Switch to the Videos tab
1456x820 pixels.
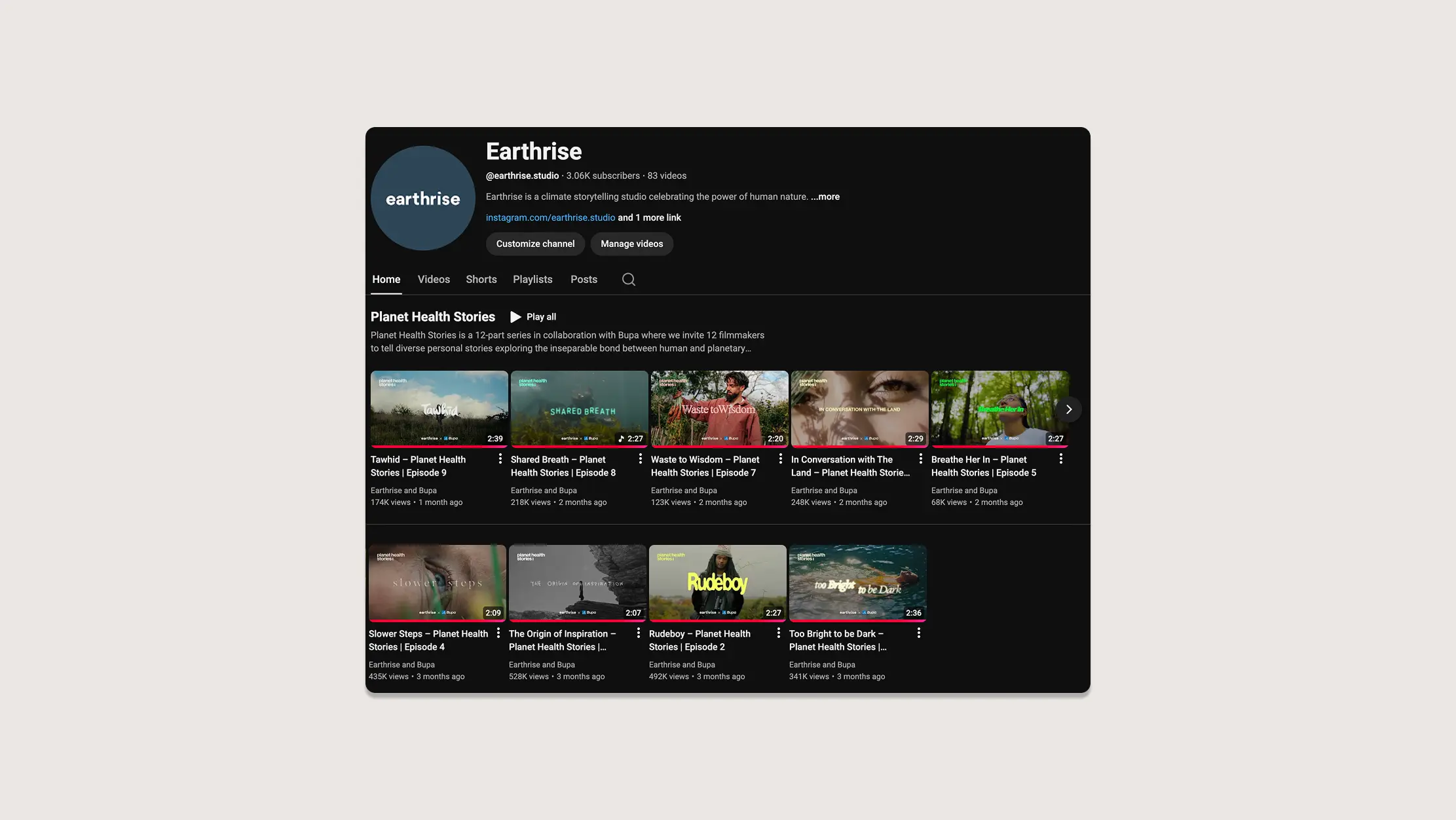(434, 280)
